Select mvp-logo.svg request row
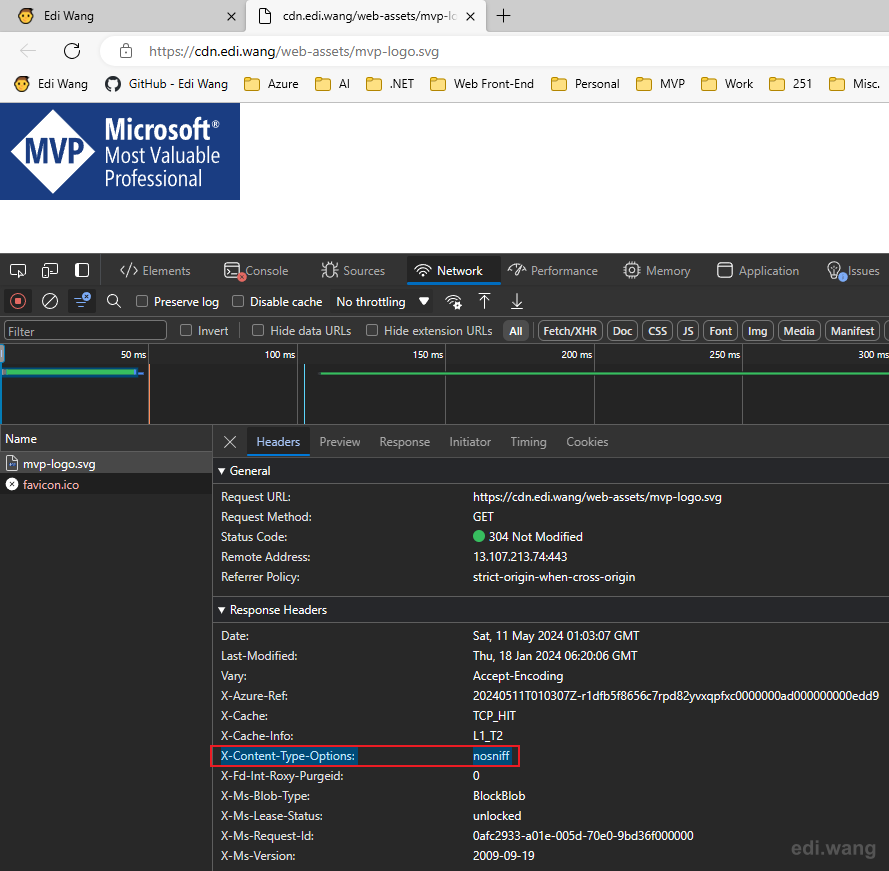This screenshot has width=889, height=871. coord(106,464)
